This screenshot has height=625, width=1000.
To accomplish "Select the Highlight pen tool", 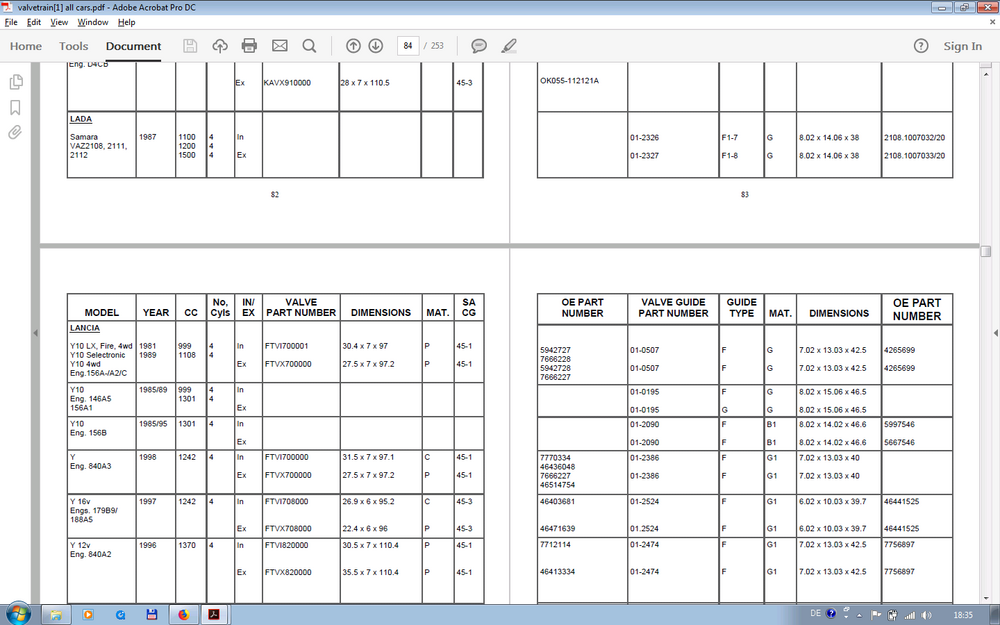I will coord(509,46).
